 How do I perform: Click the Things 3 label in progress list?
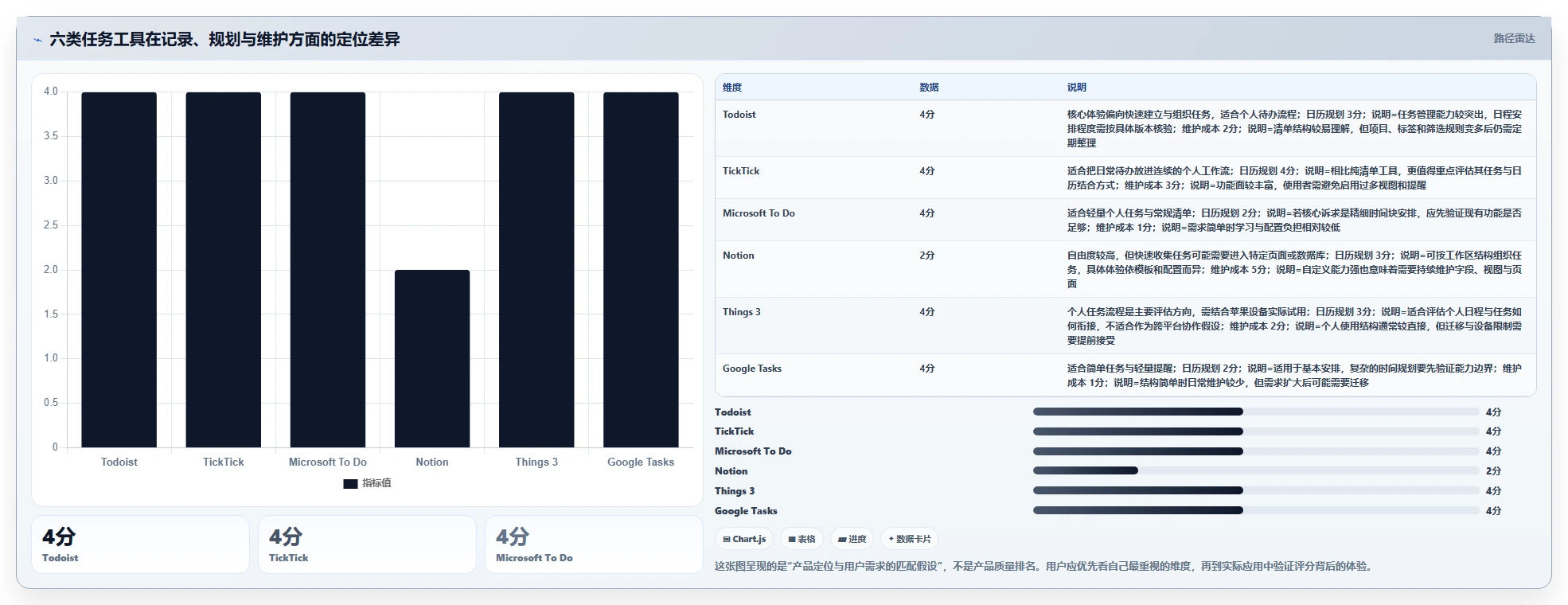click(735, 491)
